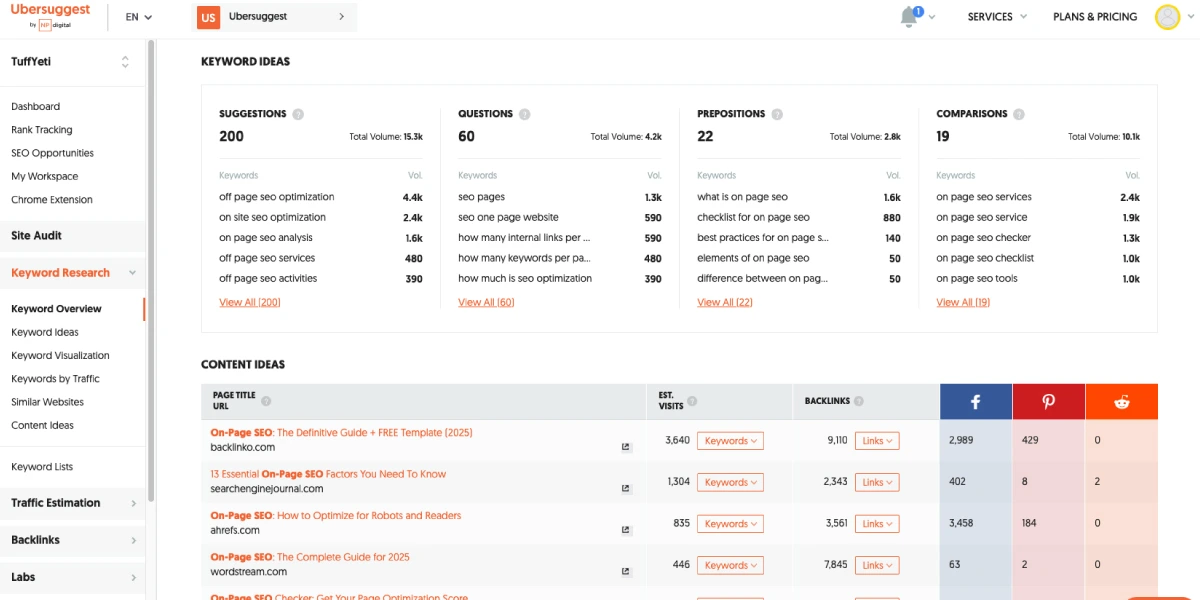The width and height of the screenshot is (1200, 600).
Task: Select Content Ideas in sidebar
Action: click(42, 425)
